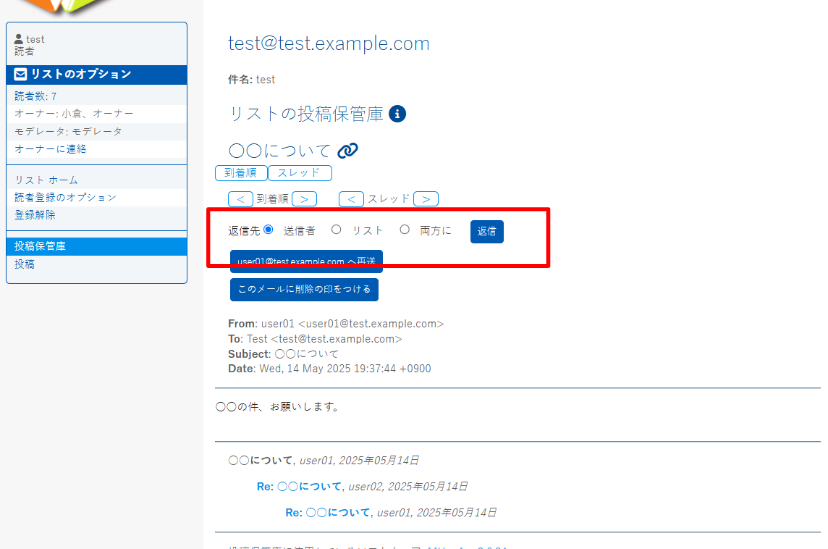Click the 返信 button

pos(487,231)
